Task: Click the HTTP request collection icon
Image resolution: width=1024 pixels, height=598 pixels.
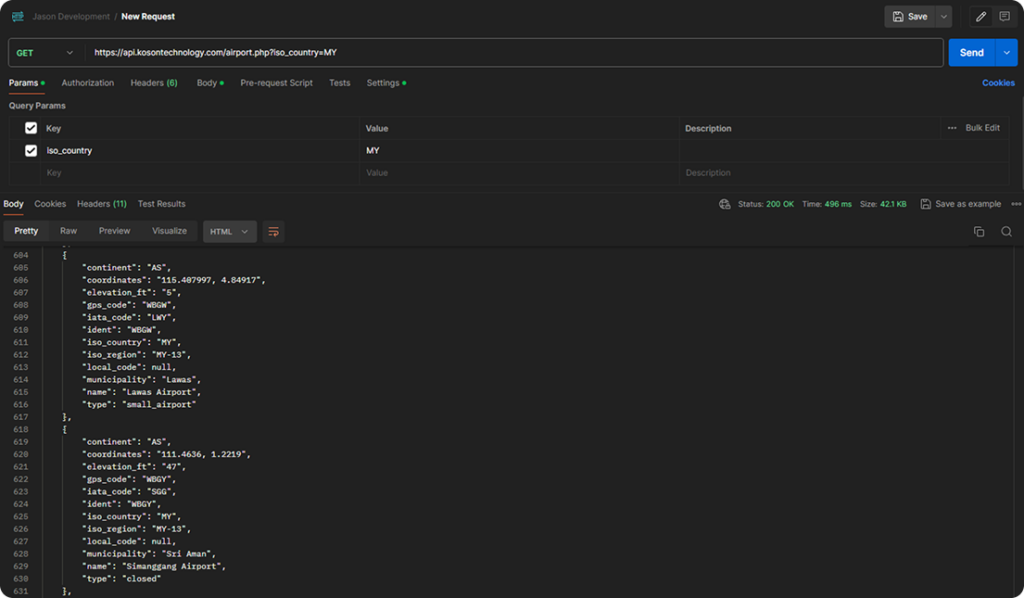Action: point(17,16)
